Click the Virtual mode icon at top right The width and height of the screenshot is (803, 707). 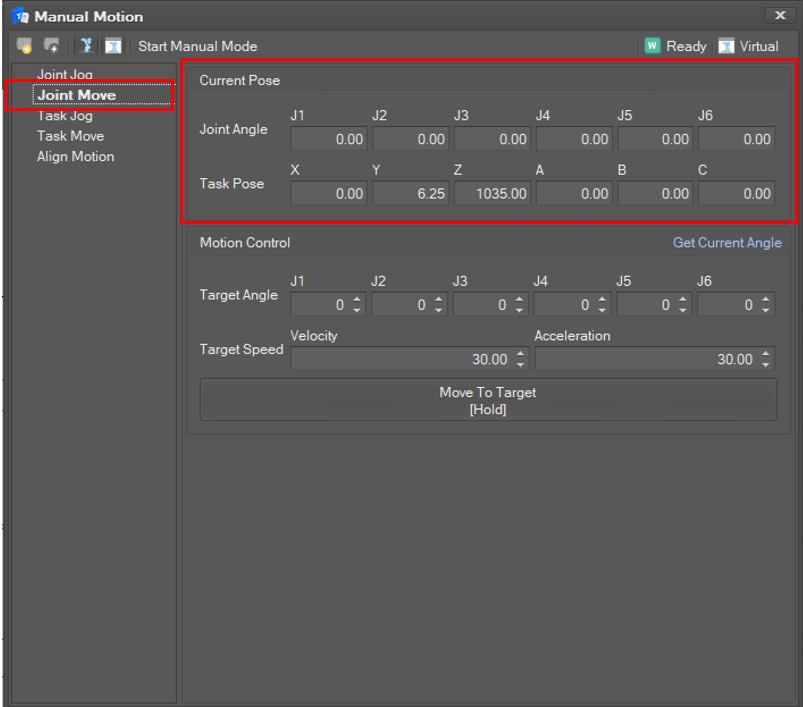click(726, 46)
